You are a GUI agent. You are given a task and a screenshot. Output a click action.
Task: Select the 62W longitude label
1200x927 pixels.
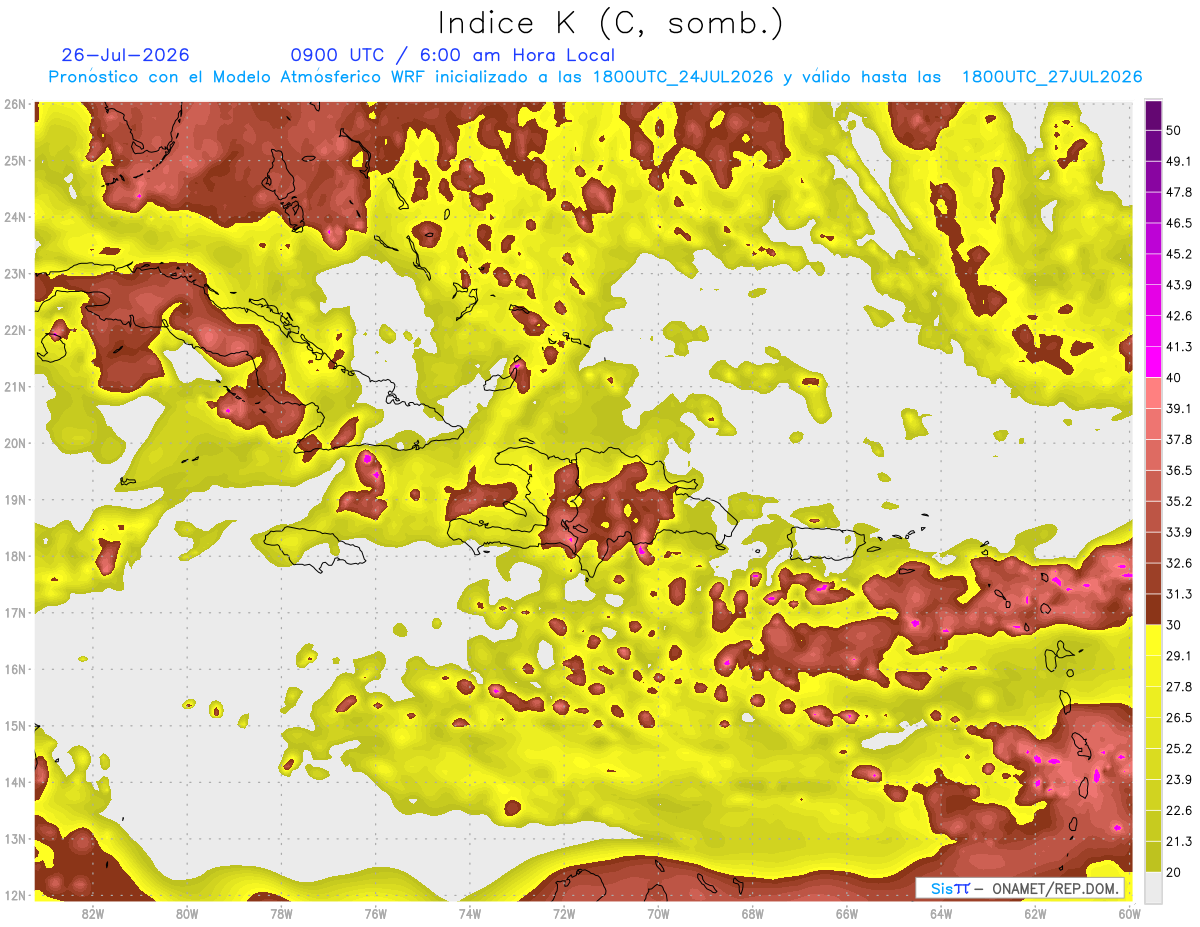tap(1035, 914)
